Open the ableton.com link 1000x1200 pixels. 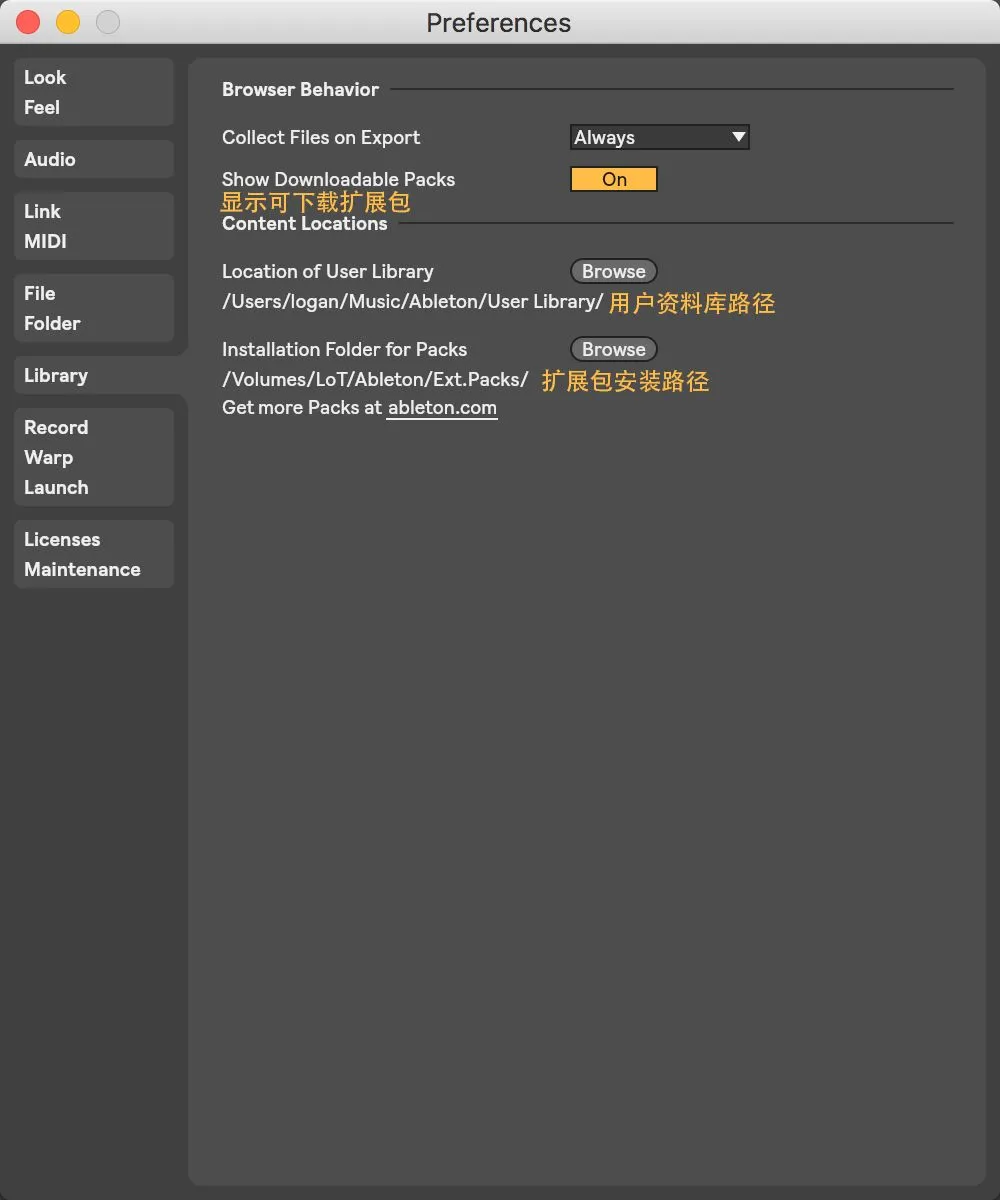[x=442, y=407]
